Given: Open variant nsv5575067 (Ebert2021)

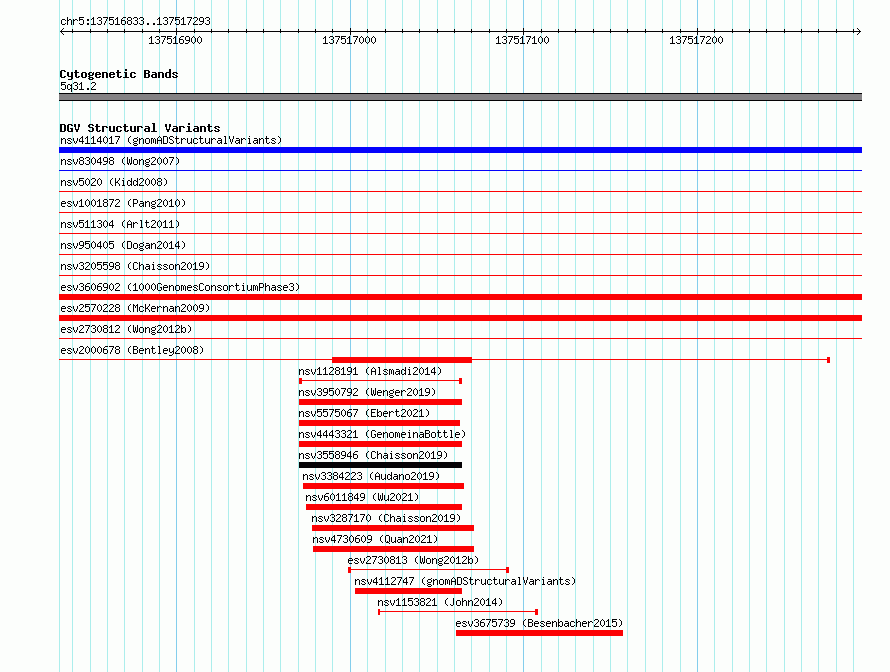Looking at the screenshot, I should (x=364, y=413).
